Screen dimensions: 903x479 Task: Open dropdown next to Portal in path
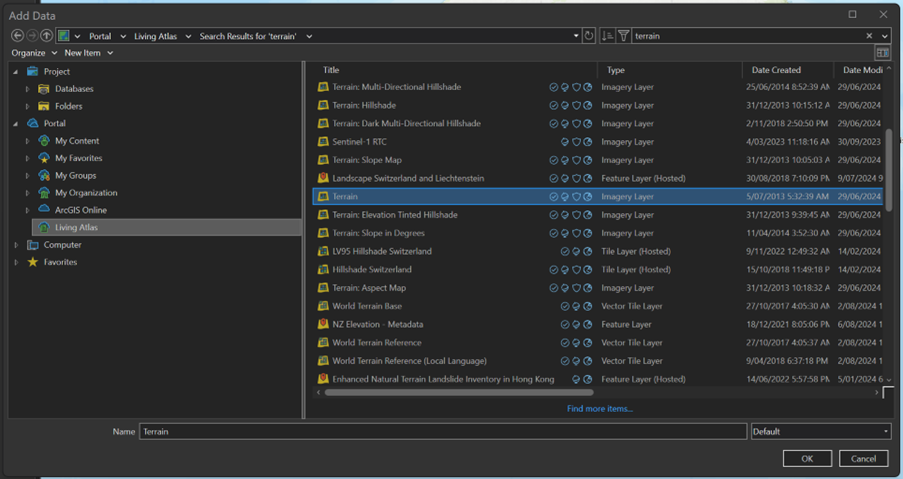(123, 36)
